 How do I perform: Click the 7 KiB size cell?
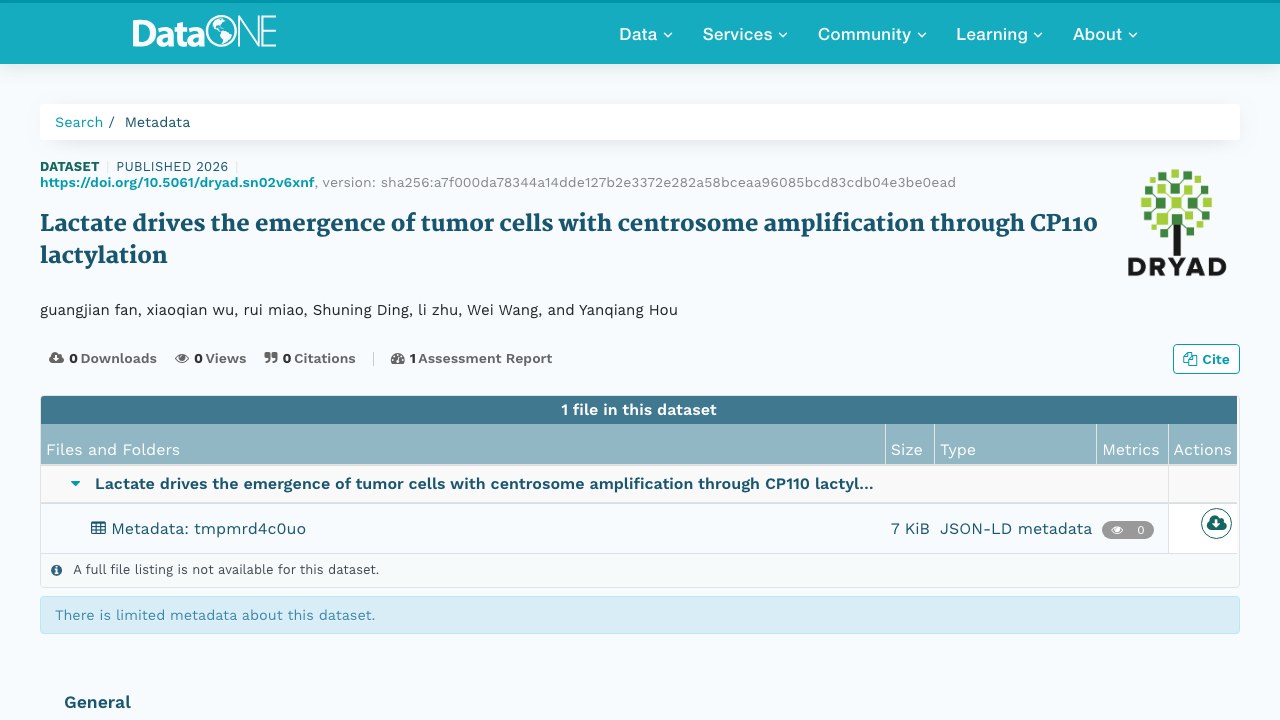pyautogui.click(x=910, y=529)
